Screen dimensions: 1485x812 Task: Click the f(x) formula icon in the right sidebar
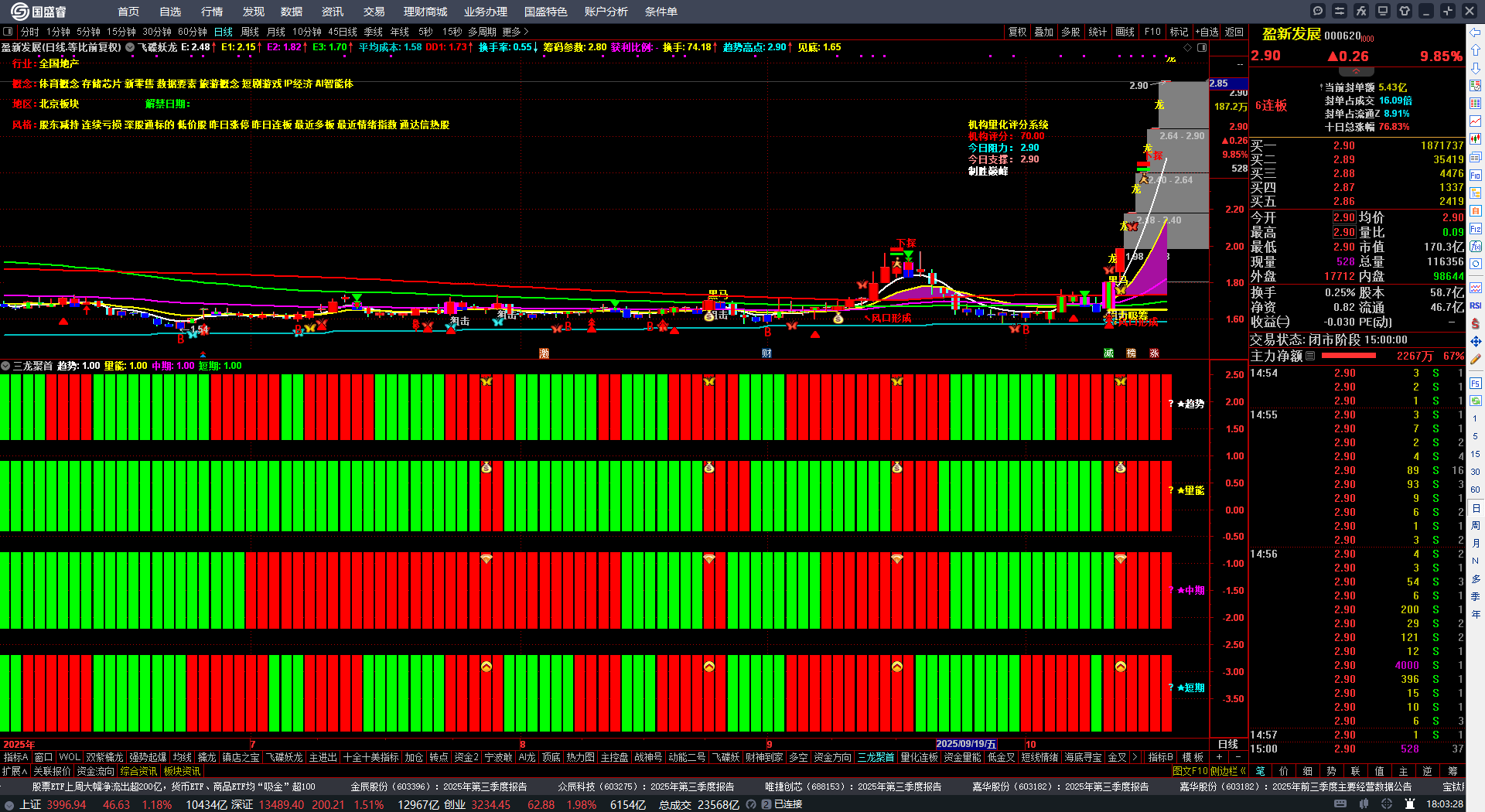1476,247
